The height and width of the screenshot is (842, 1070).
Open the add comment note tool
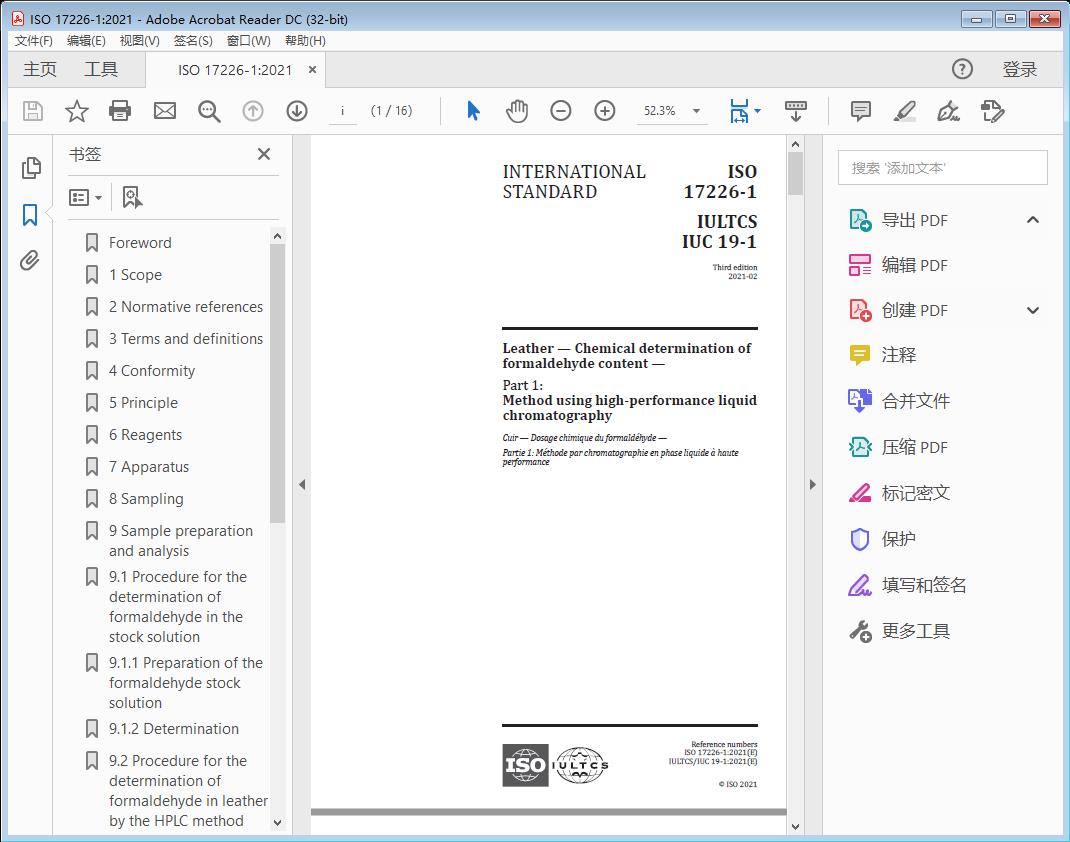point(860,111)
